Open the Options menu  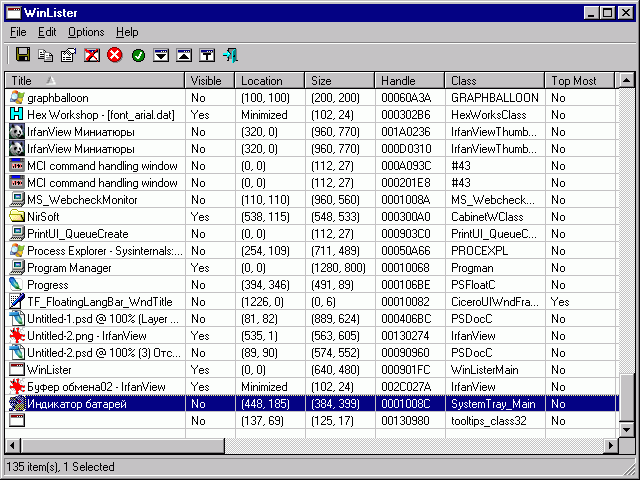86,32
